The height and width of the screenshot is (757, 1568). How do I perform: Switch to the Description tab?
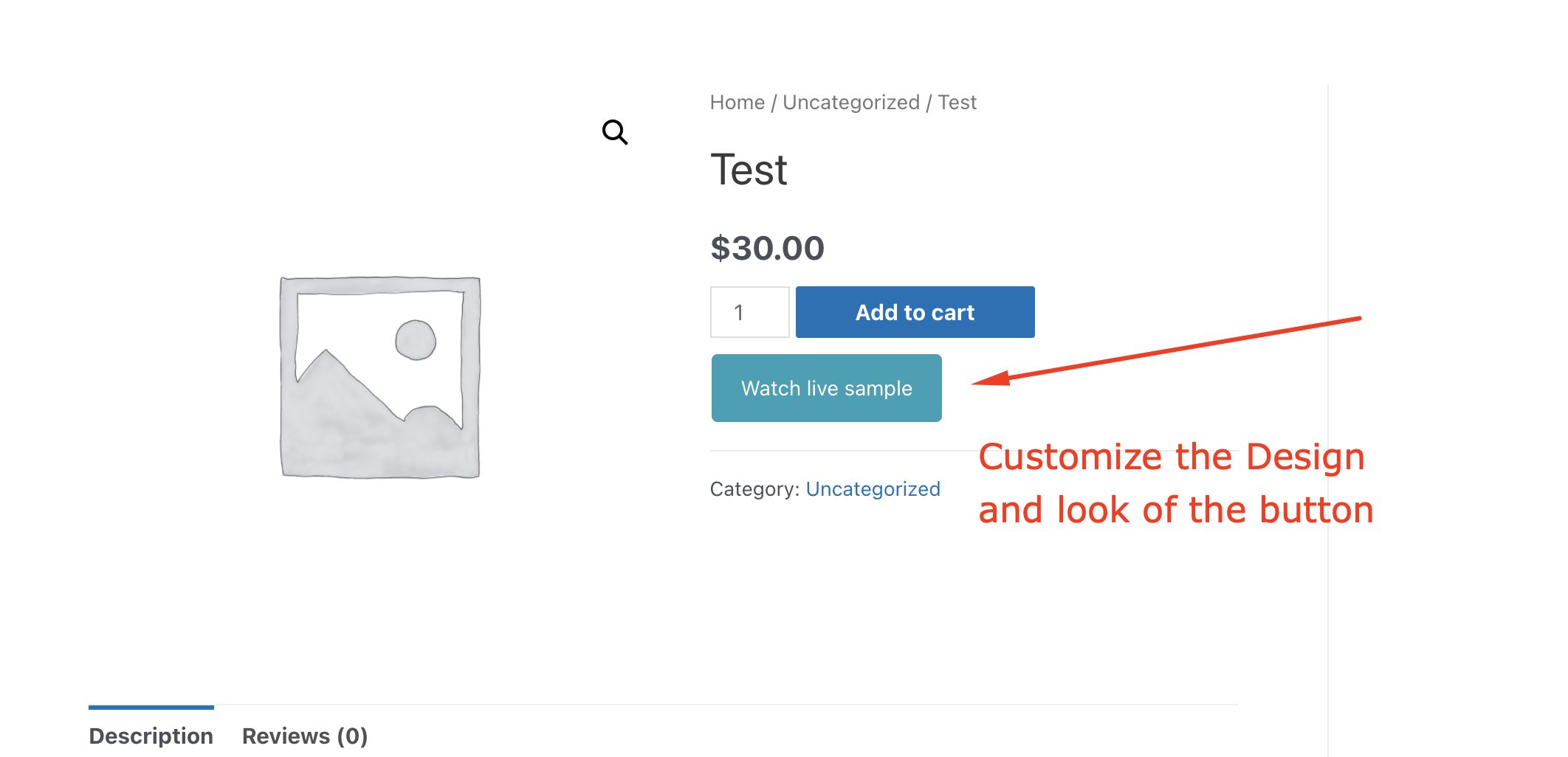151,736
